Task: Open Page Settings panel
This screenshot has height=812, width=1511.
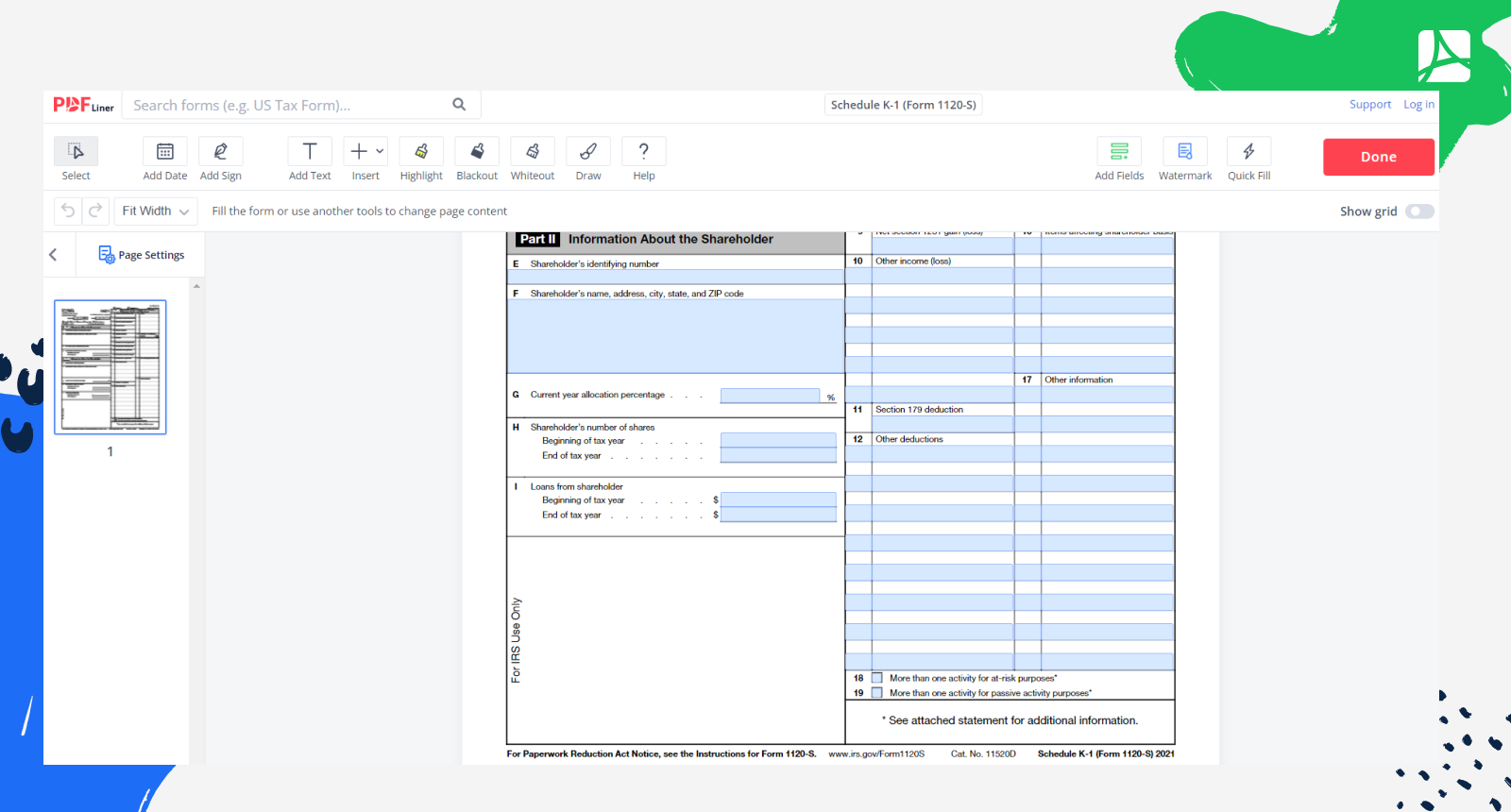Action: (x=142, y=255)
